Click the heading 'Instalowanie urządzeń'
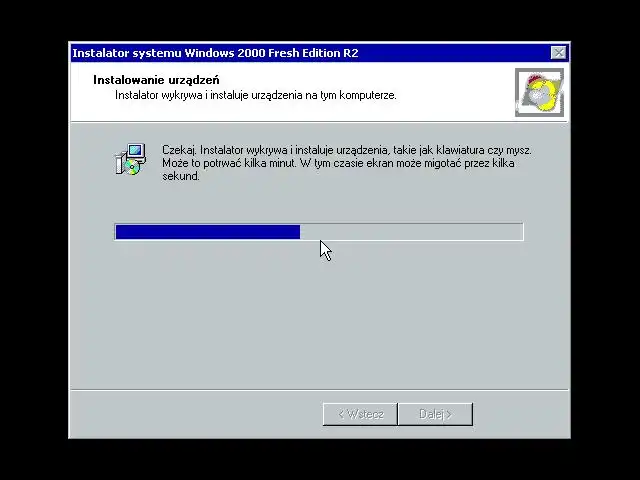 pyautogui.click(x=156, y=80)
